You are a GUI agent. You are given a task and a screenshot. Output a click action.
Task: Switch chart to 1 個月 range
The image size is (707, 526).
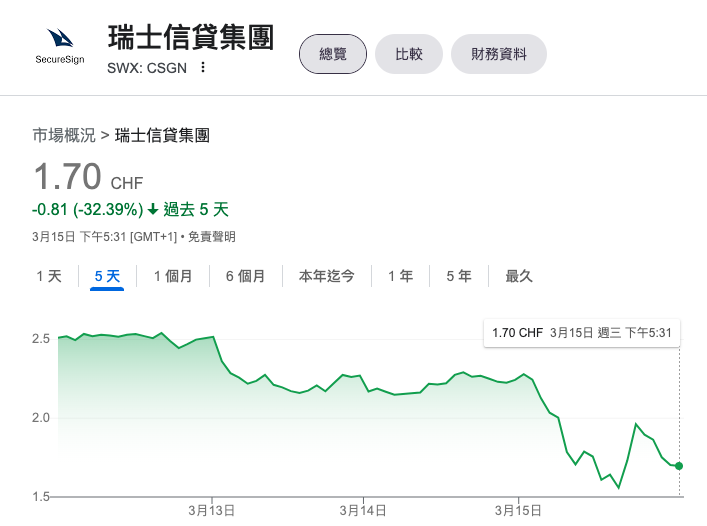[x=173, y=276]
